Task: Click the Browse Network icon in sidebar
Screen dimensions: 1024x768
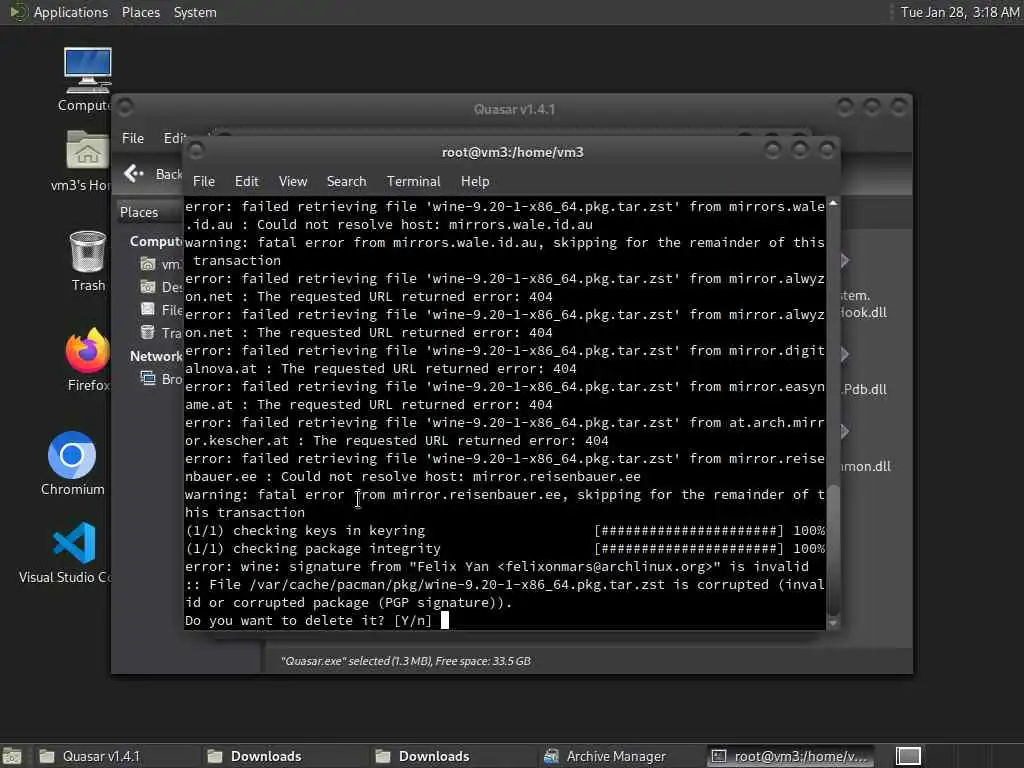Action: point(148,379)
